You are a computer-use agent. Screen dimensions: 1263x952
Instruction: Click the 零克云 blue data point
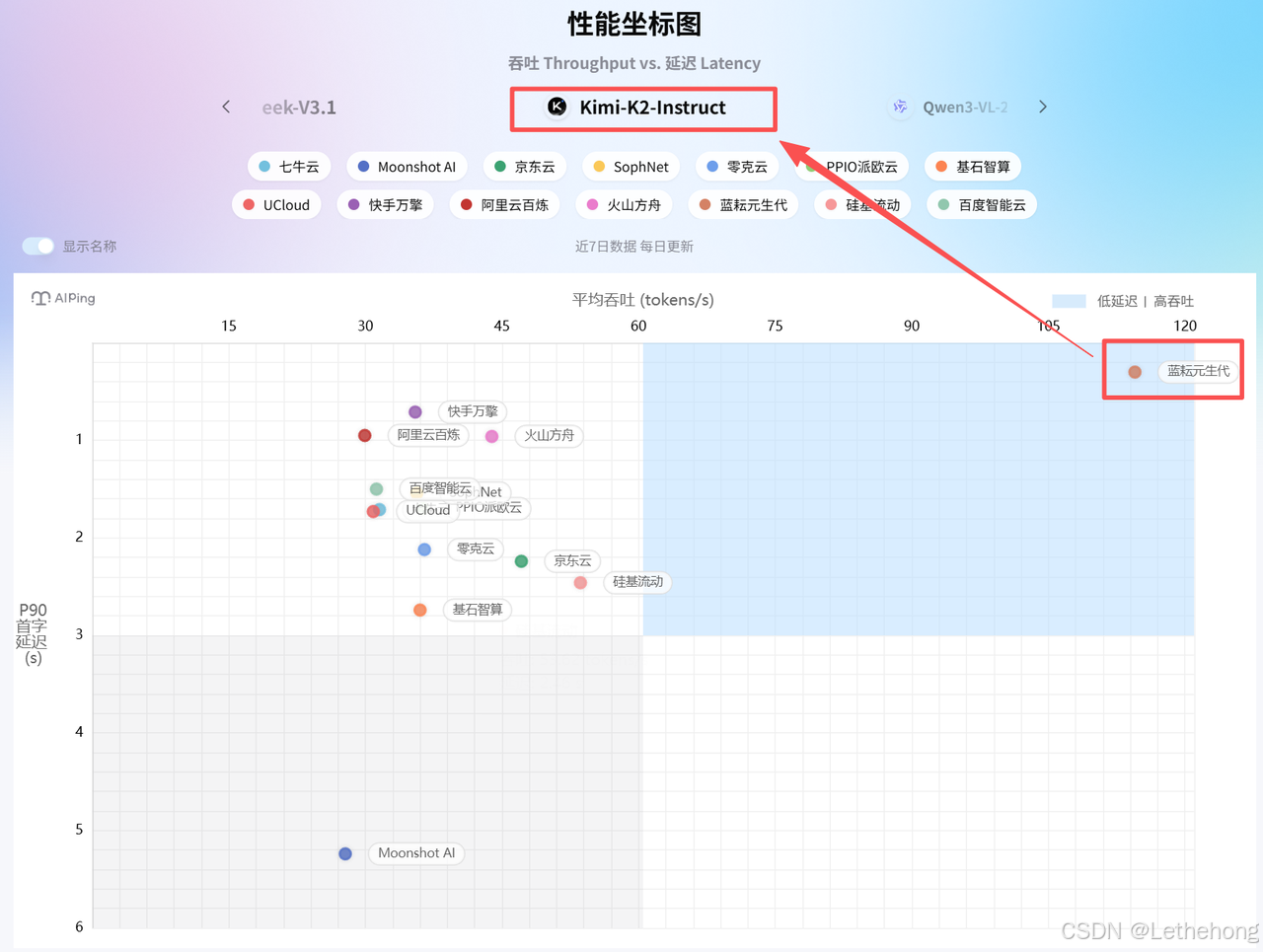click(x=424, y=549)
